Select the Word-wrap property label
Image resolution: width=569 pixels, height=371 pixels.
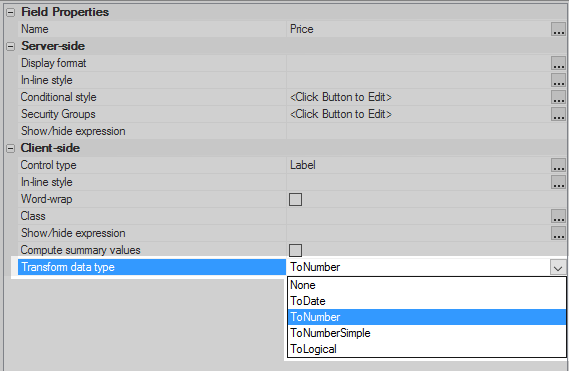click(x=46, y=199)
